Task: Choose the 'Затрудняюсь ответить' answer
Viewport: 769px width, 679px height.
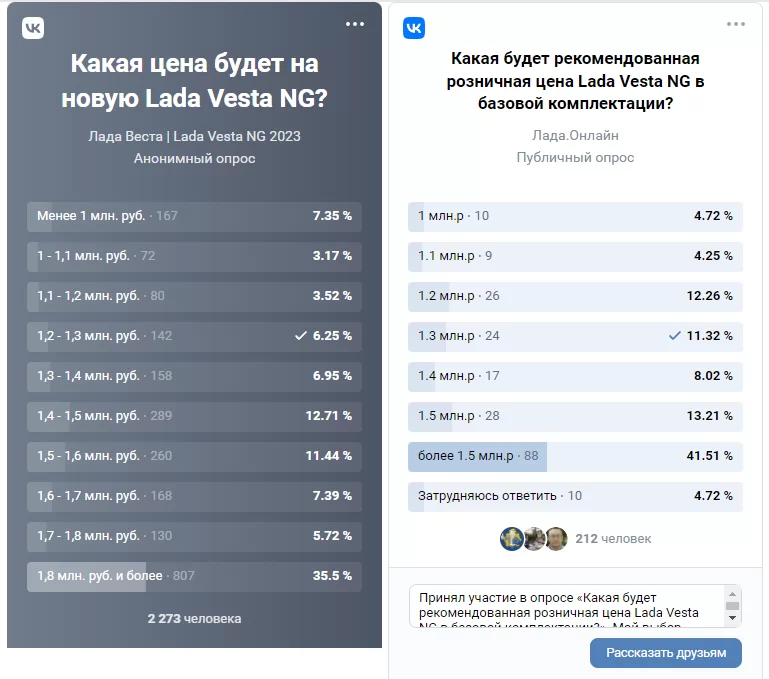Action: pyautogui.click(x=575, y=496)
